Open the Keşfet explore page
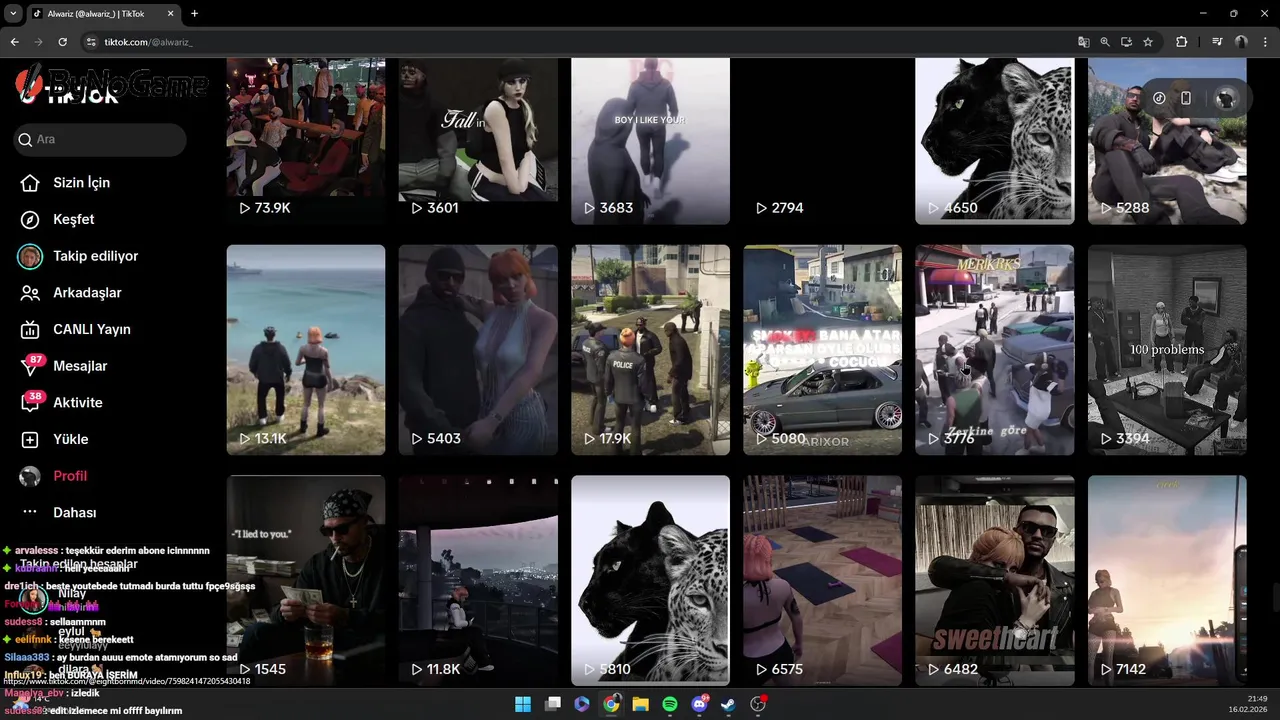Screen dimensions: 1280x720 pyautogui.click(x=58, y=219)
